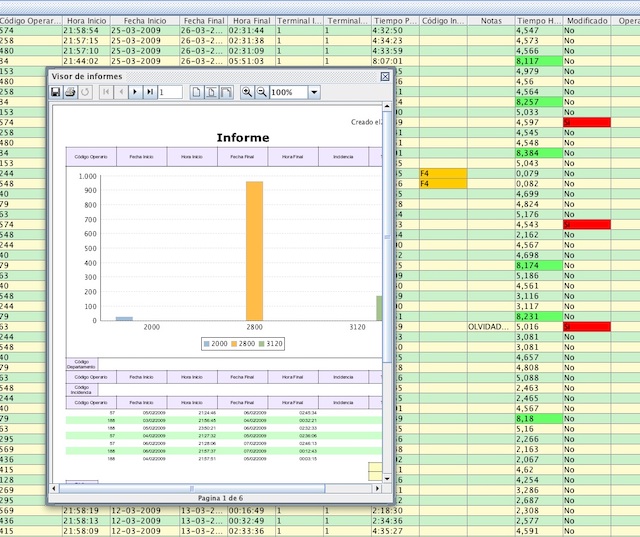This screenshot has height=537, width=640.
Task: Select the first yellow F4 cell
Action: [443, 173]
